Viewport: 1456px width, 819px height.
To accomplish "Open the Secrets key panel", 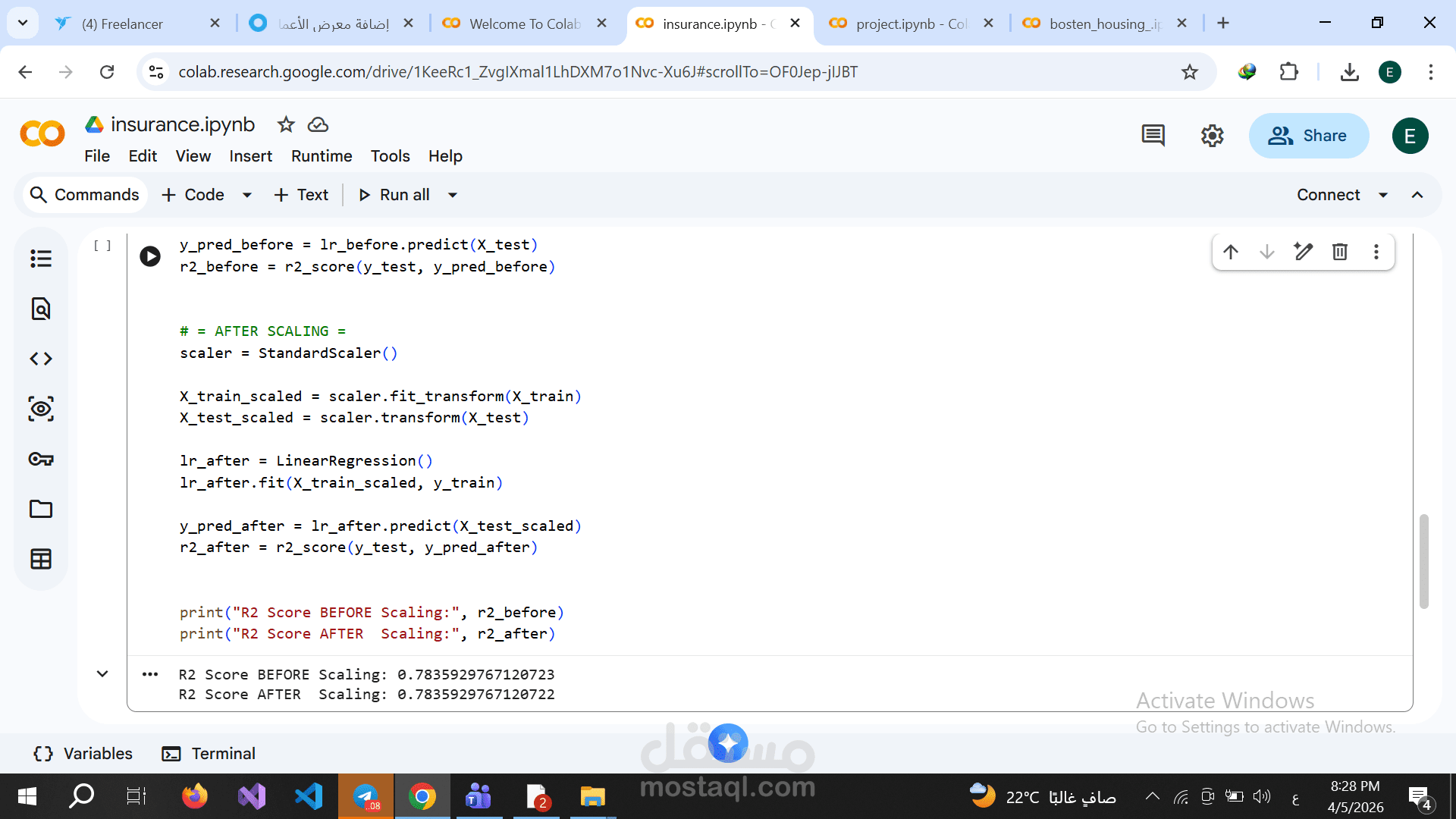I will point(41,459).
